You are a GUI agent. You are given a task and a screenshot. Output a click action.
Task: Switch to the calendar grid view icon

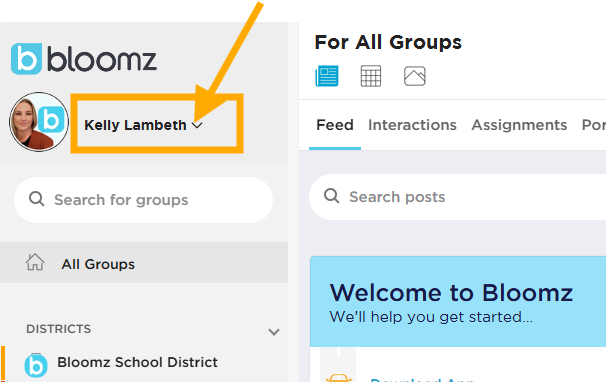(371, 76)
